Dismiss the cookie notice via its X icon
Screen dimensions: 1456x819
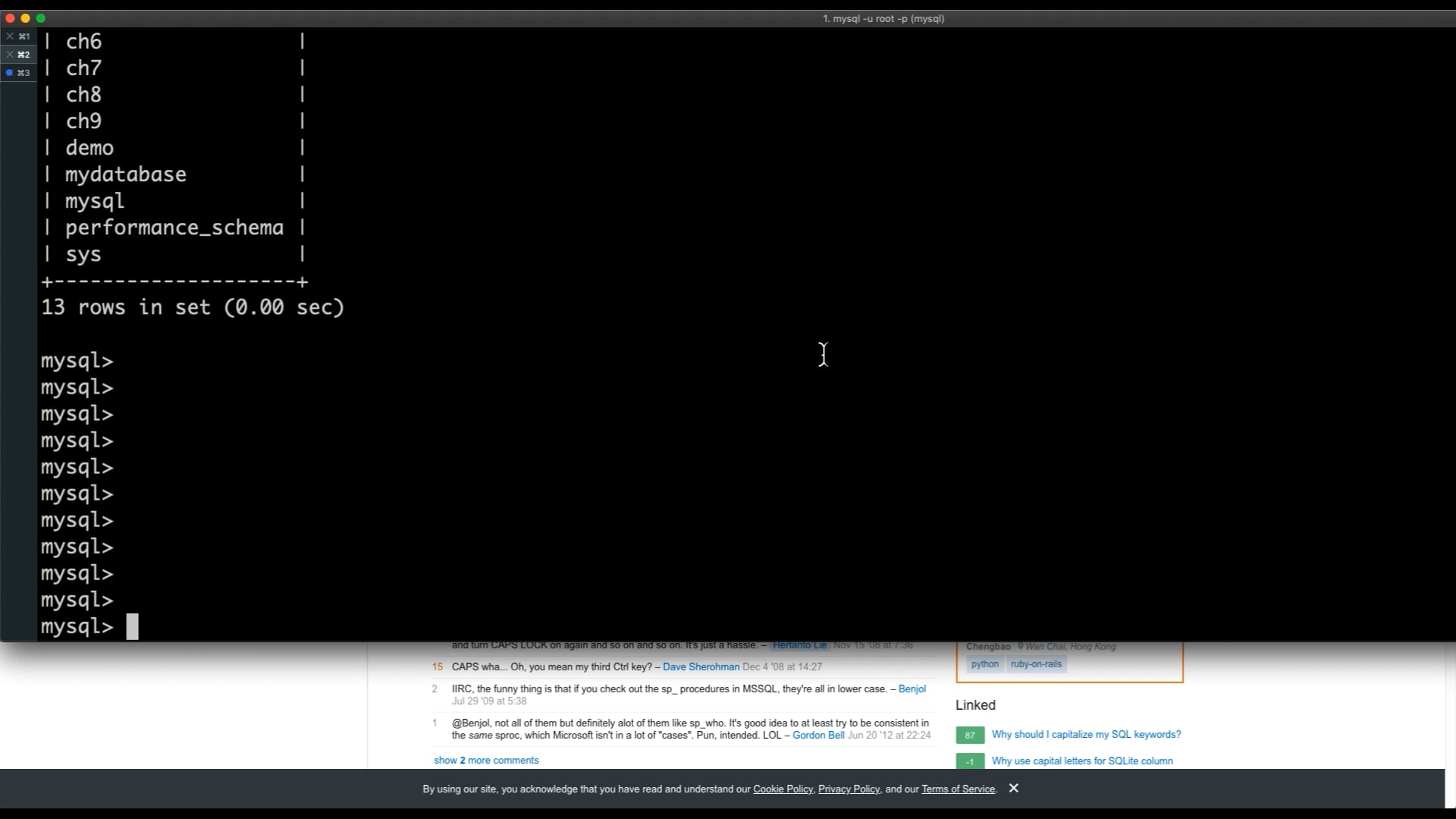tap(1014, 789)
